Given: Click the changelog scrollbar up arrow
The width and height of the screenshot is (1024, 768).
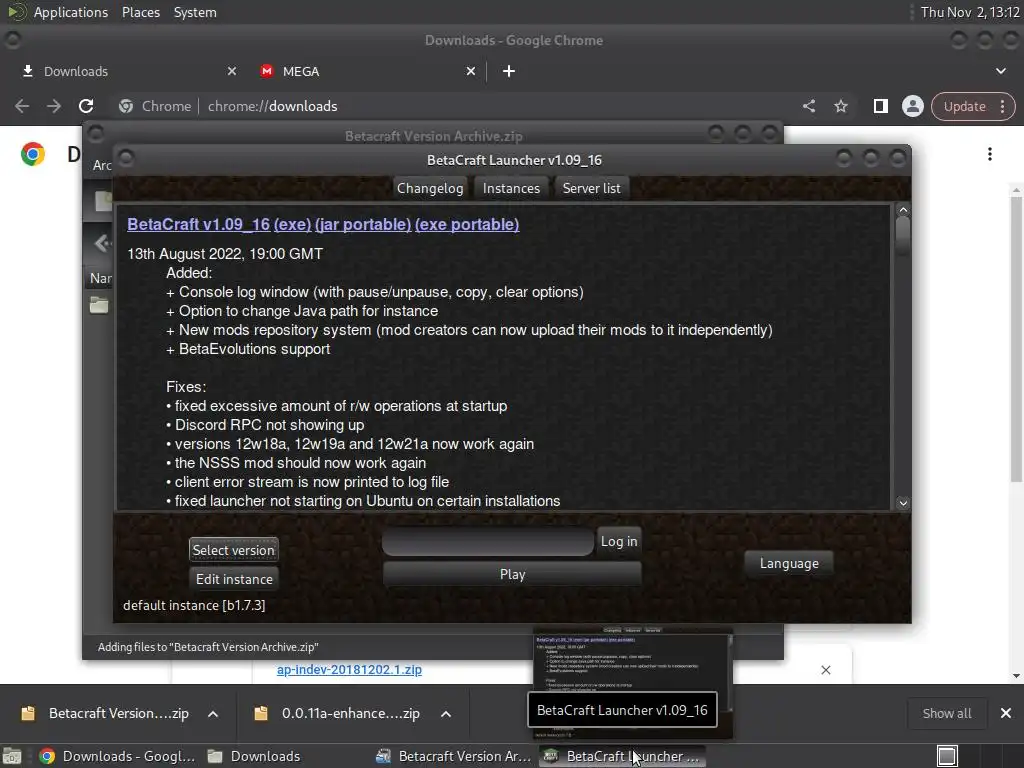Looking at the screenshot, I should tap(903, 210).
